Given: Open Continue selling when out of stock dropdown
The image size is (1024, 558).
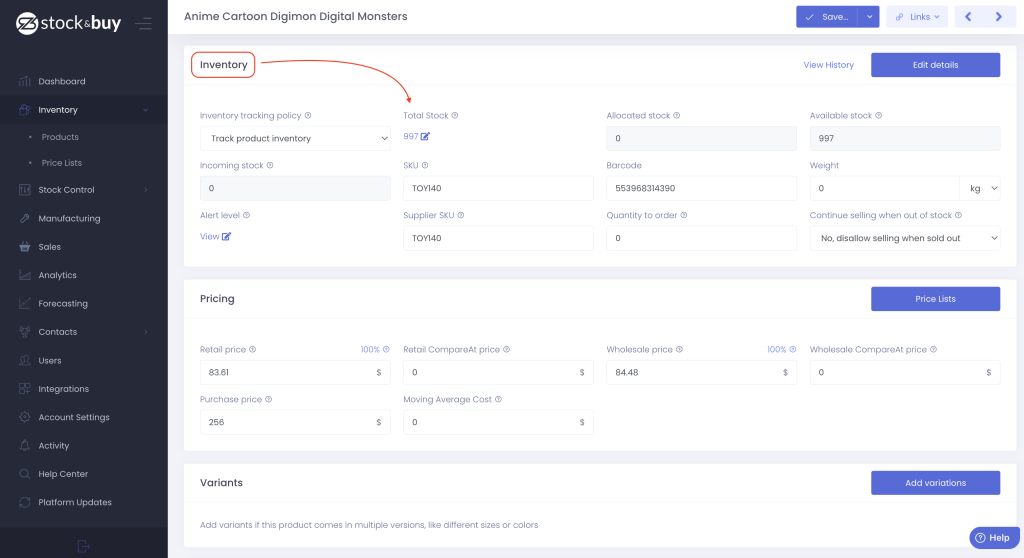Looking at the screenshot, I should [904, 238].
